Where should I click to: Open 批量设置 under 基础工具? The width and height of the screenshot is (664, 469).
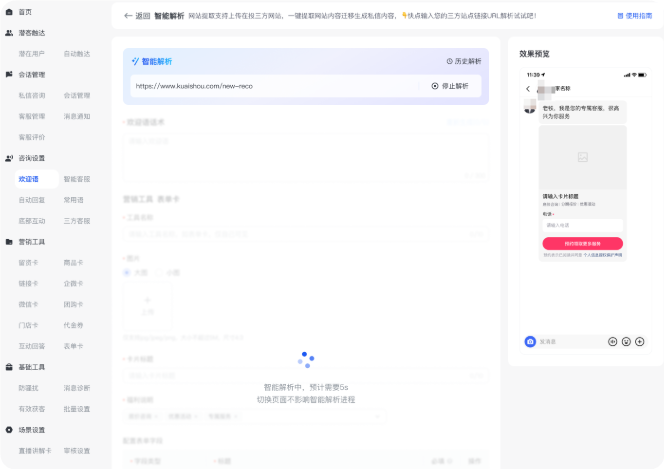pyautogui.click(x=77, y=409)
